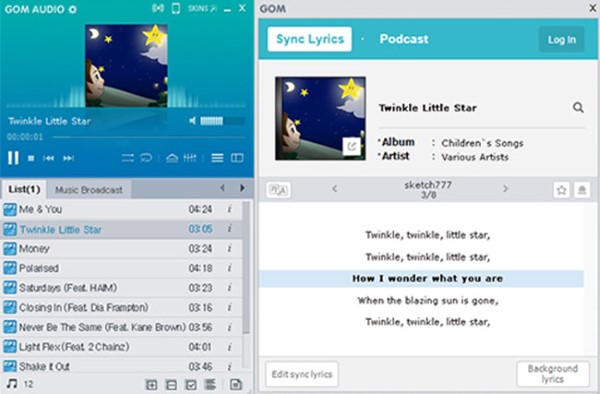
Task: Toggle repeat mode icon
Action: [x=146, y=158]
